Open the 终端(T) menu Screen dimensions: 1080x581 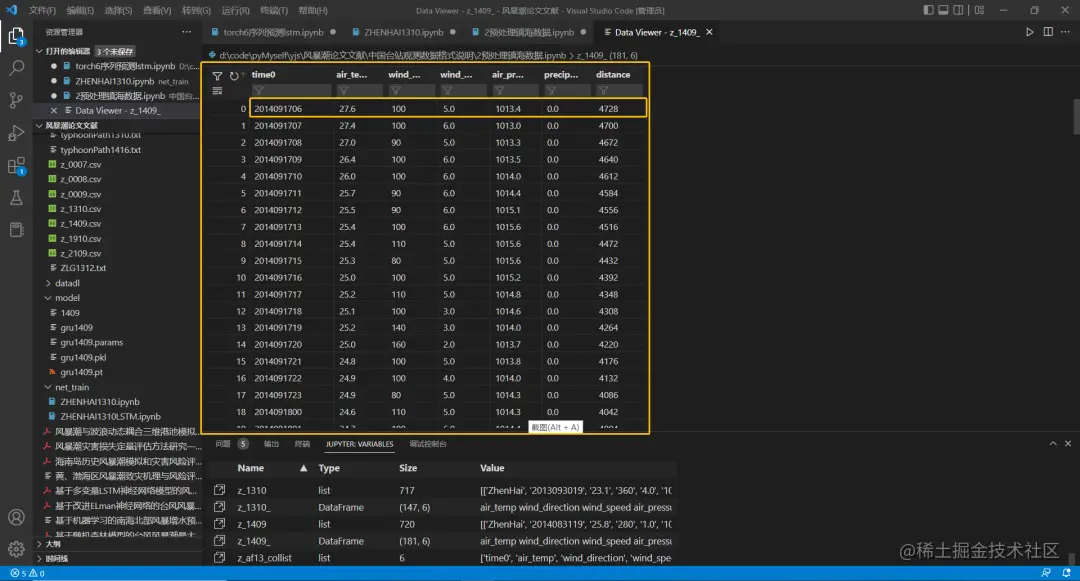[274, 10]
